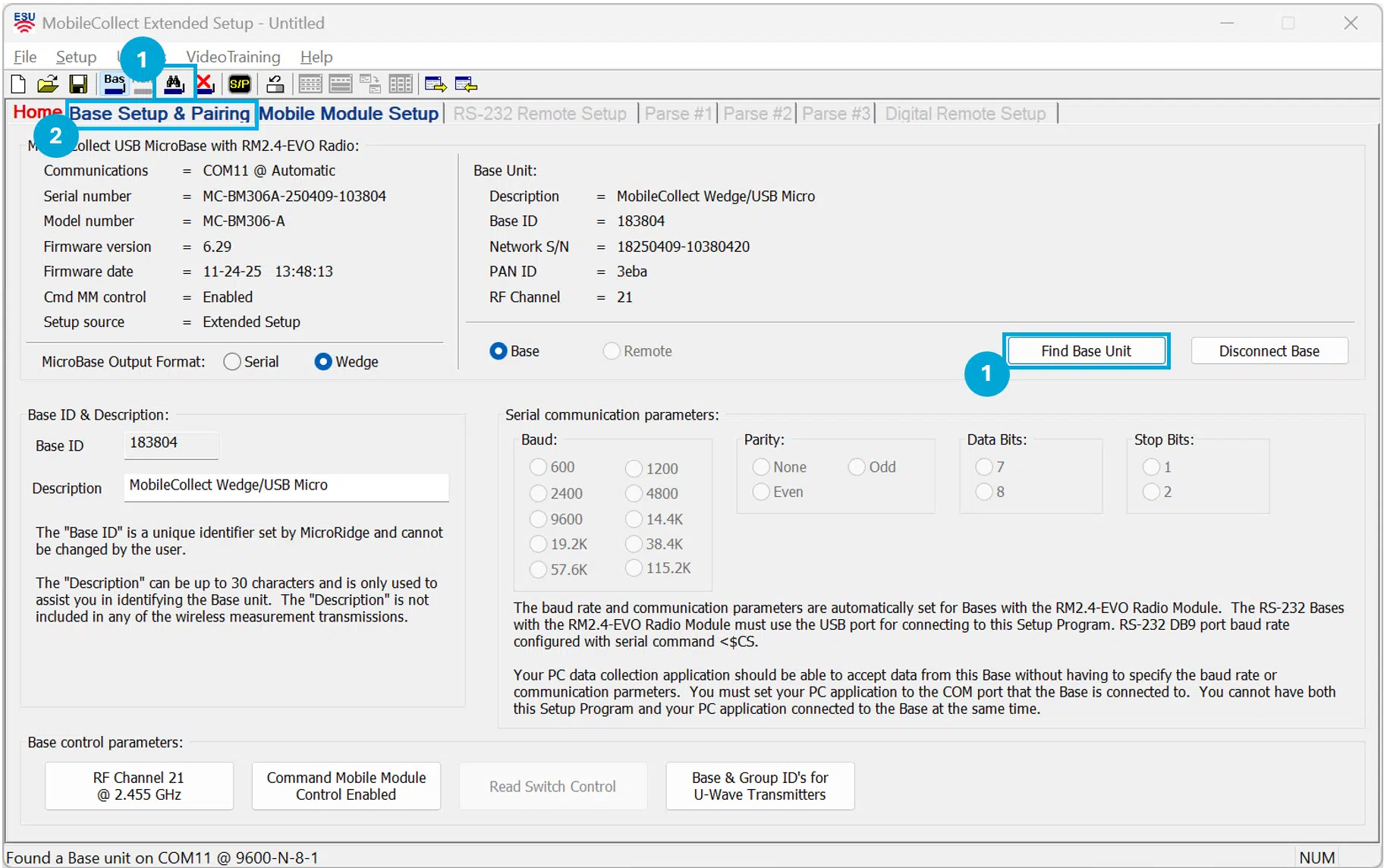Click Base & Group ID's for U-Wave Transmitters
The image size is (1384, 868).
pyautogui.click(x=760, y=786)
